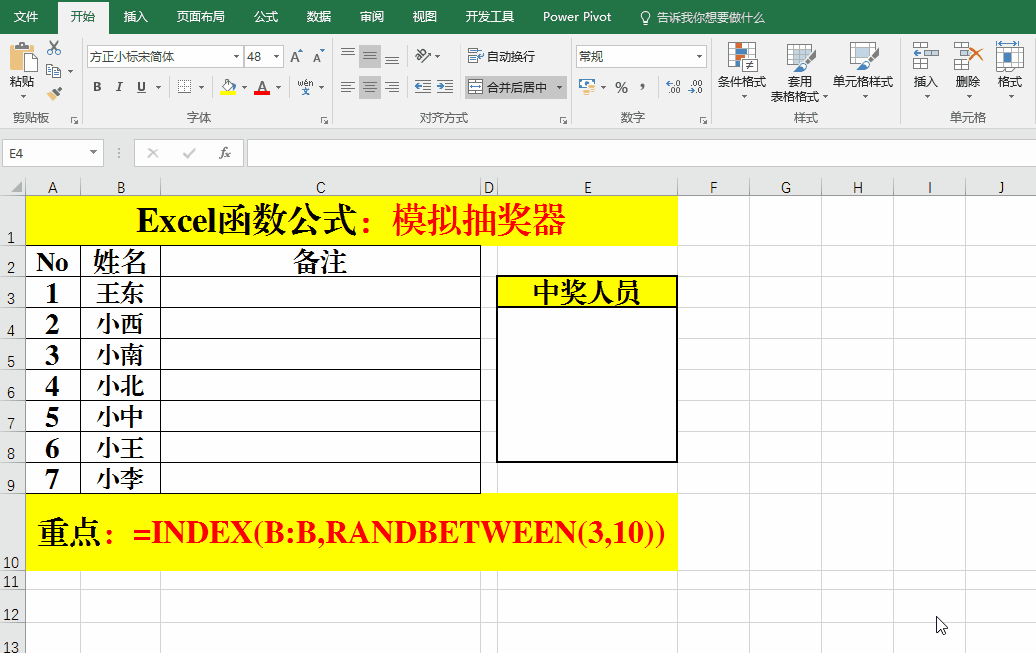Decrease decimal places
The width and height of the screenshot is (1036, 653).
click(695, 87)
